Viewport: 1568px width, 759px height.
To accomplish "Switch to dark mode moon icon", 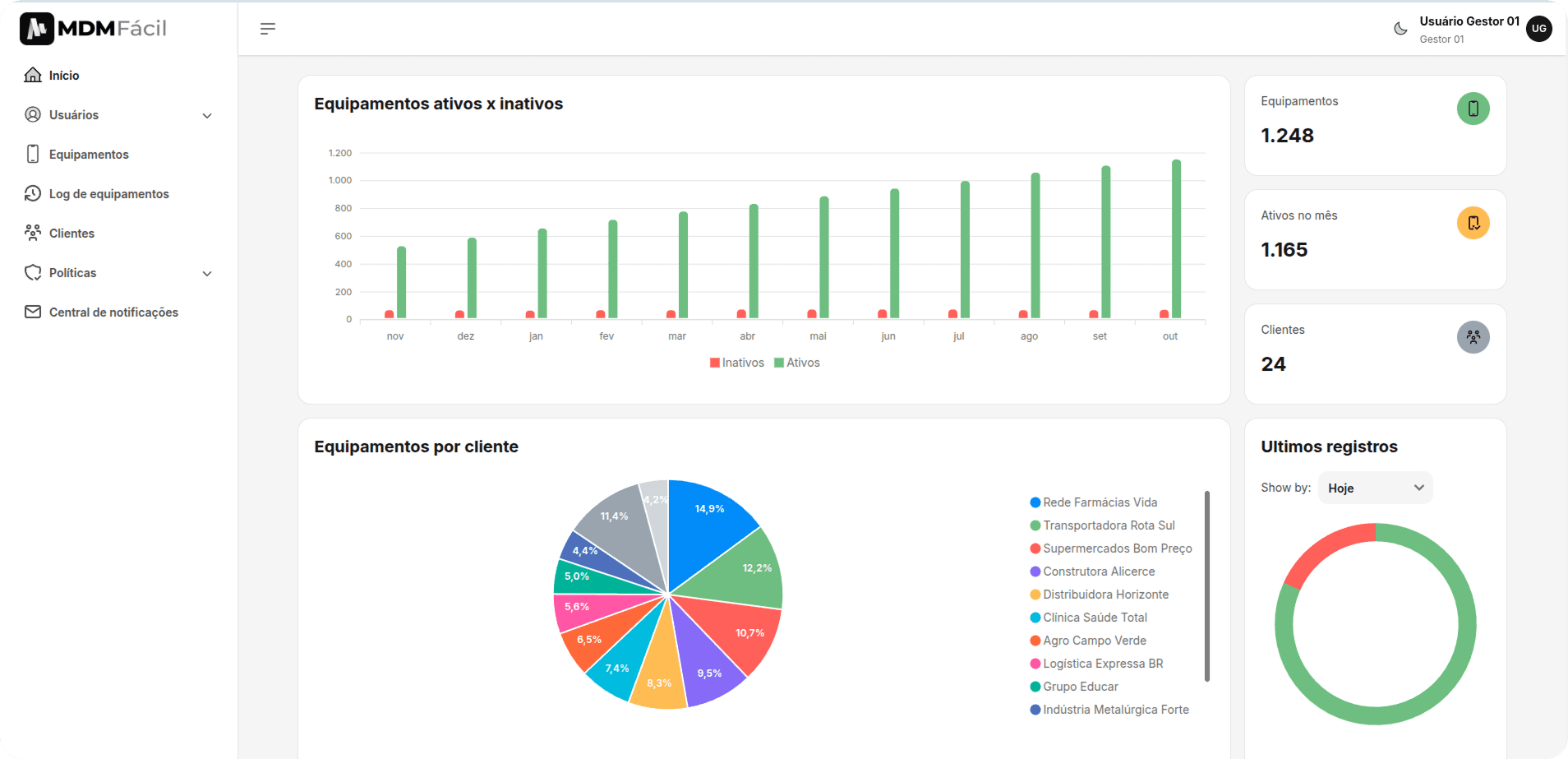I will click(x=1400, y=29).
